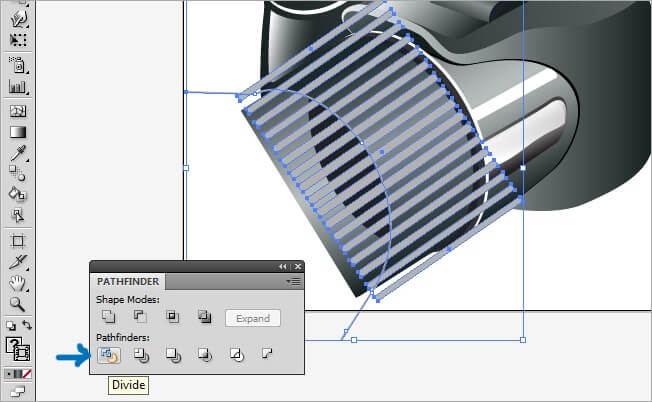Select the Eyedropper tool

coord(17,153)
